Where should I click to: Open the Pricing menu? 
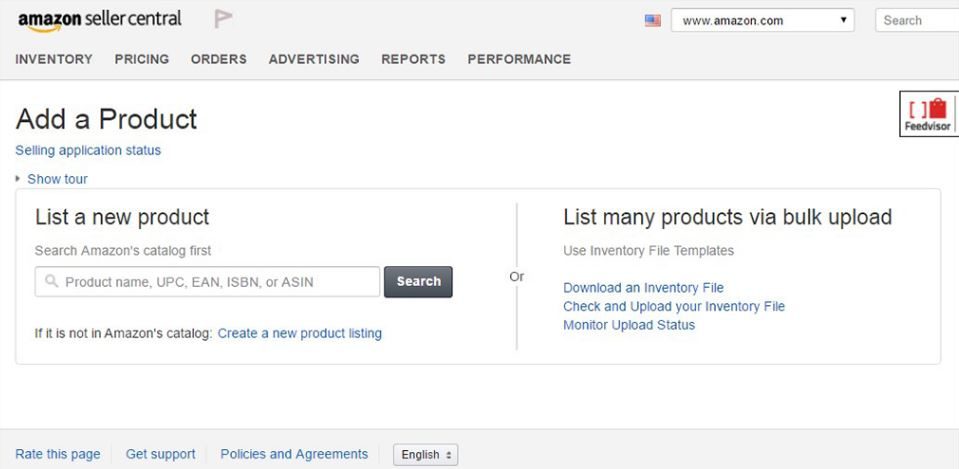(142, 59)
